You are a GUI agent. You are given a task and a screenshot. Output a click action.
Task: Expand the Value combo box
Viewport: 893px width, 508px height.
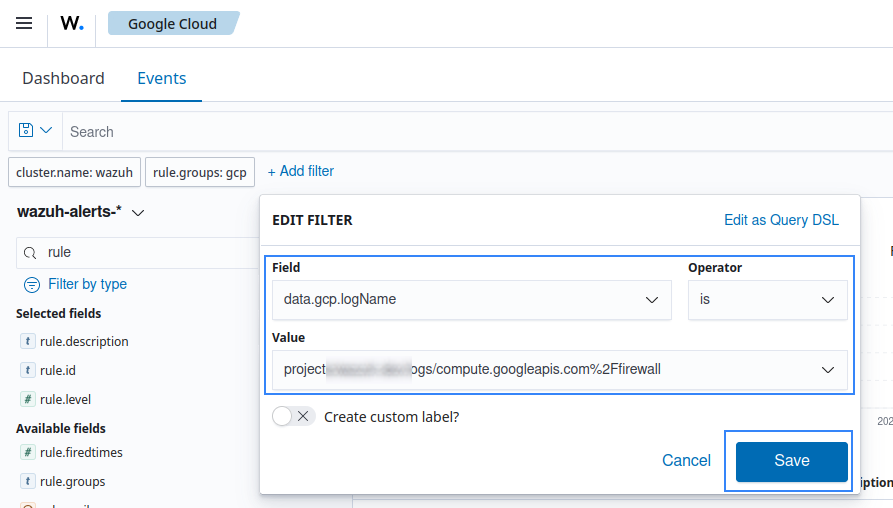point(827,369)
